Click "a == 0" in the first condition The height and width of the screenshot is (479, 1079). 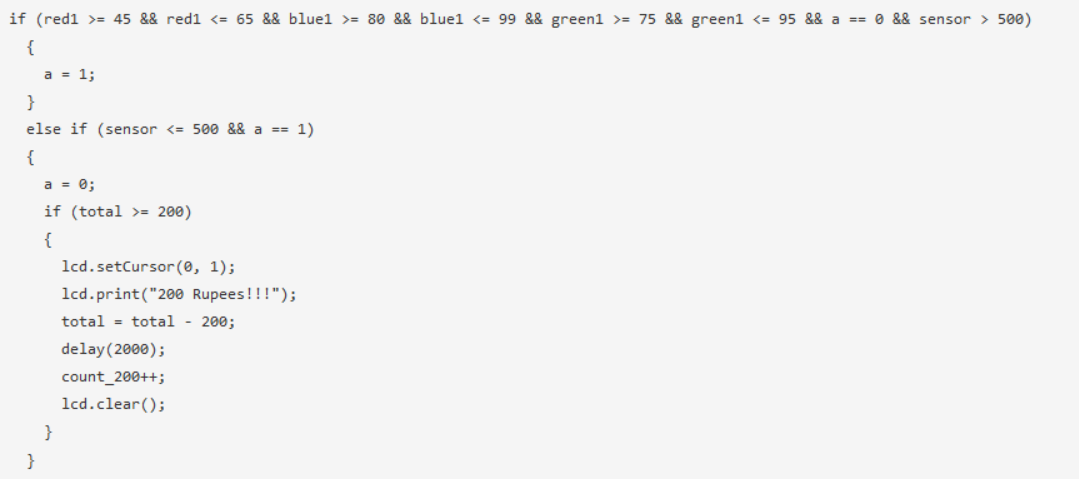pos(857,21)
